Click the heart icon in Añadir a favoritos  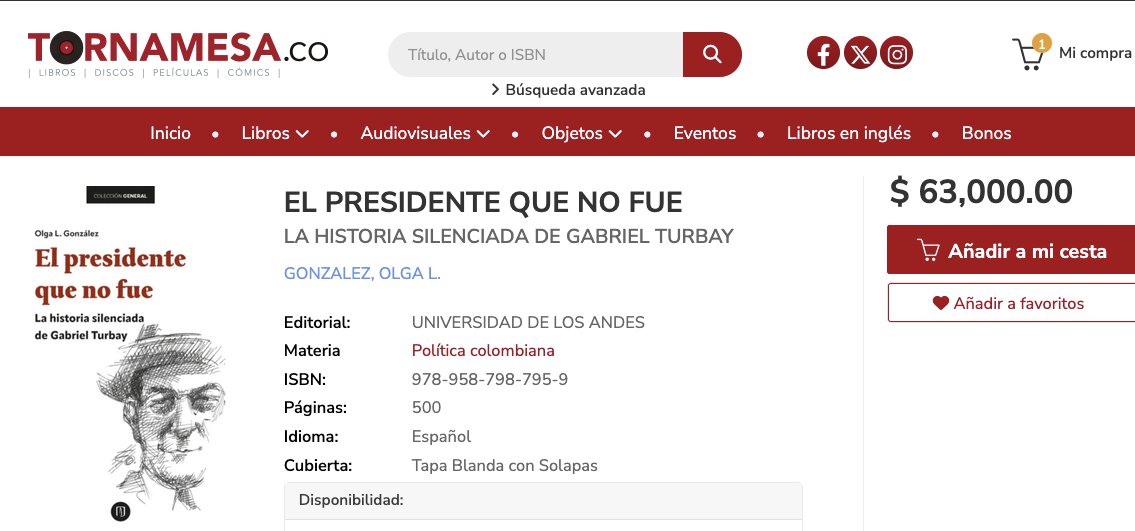pyautogui.click(x=940, y=304)
